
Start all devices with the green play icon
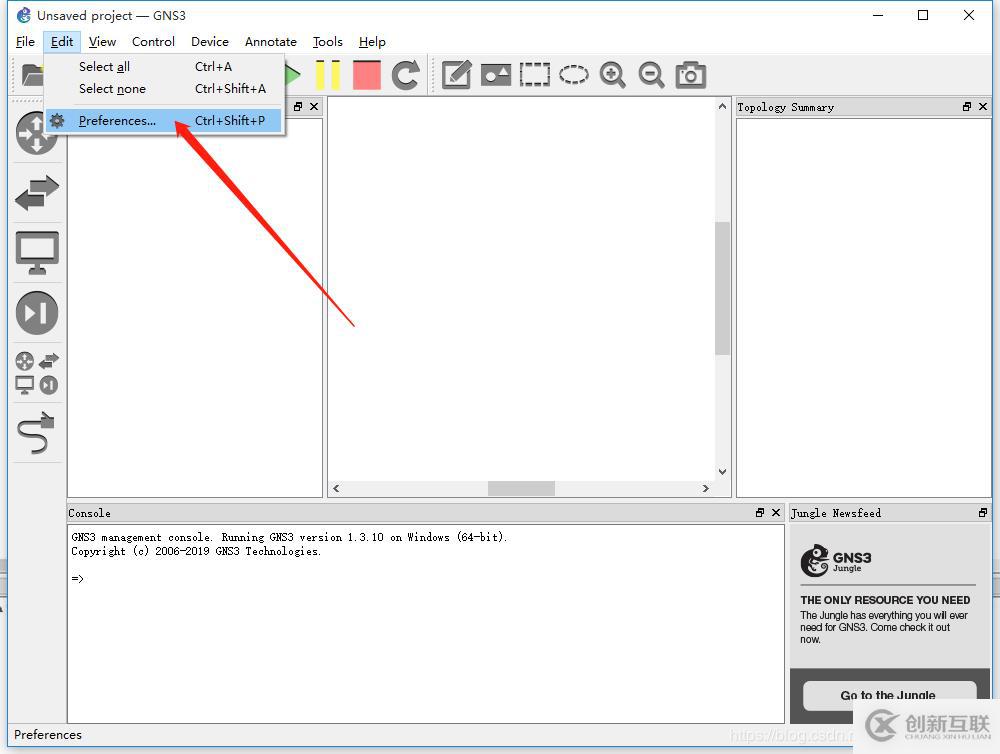point(292,75)
